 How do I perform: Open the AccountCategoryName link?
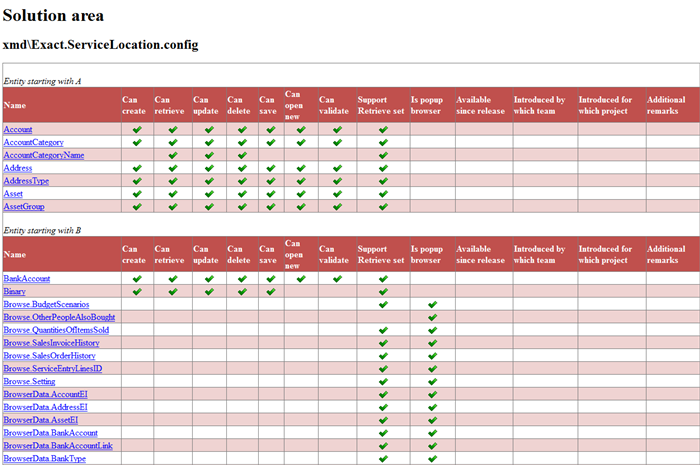44,155
